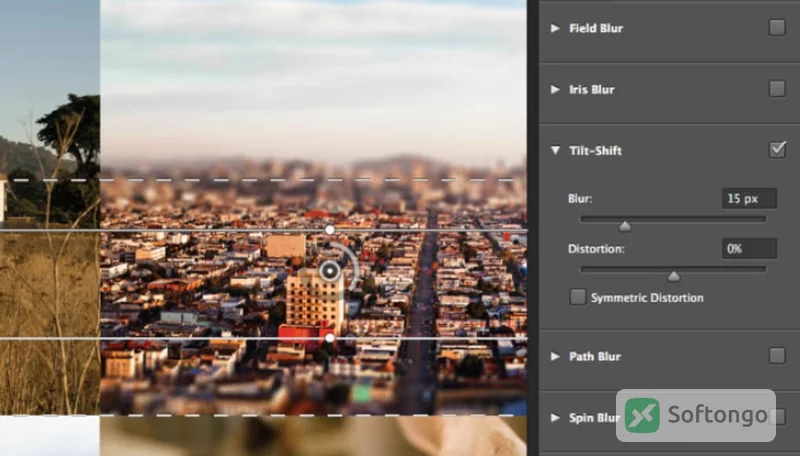Enable the Iris Blur checkbox
Screen dimensions: 800x456
[777, 89]
